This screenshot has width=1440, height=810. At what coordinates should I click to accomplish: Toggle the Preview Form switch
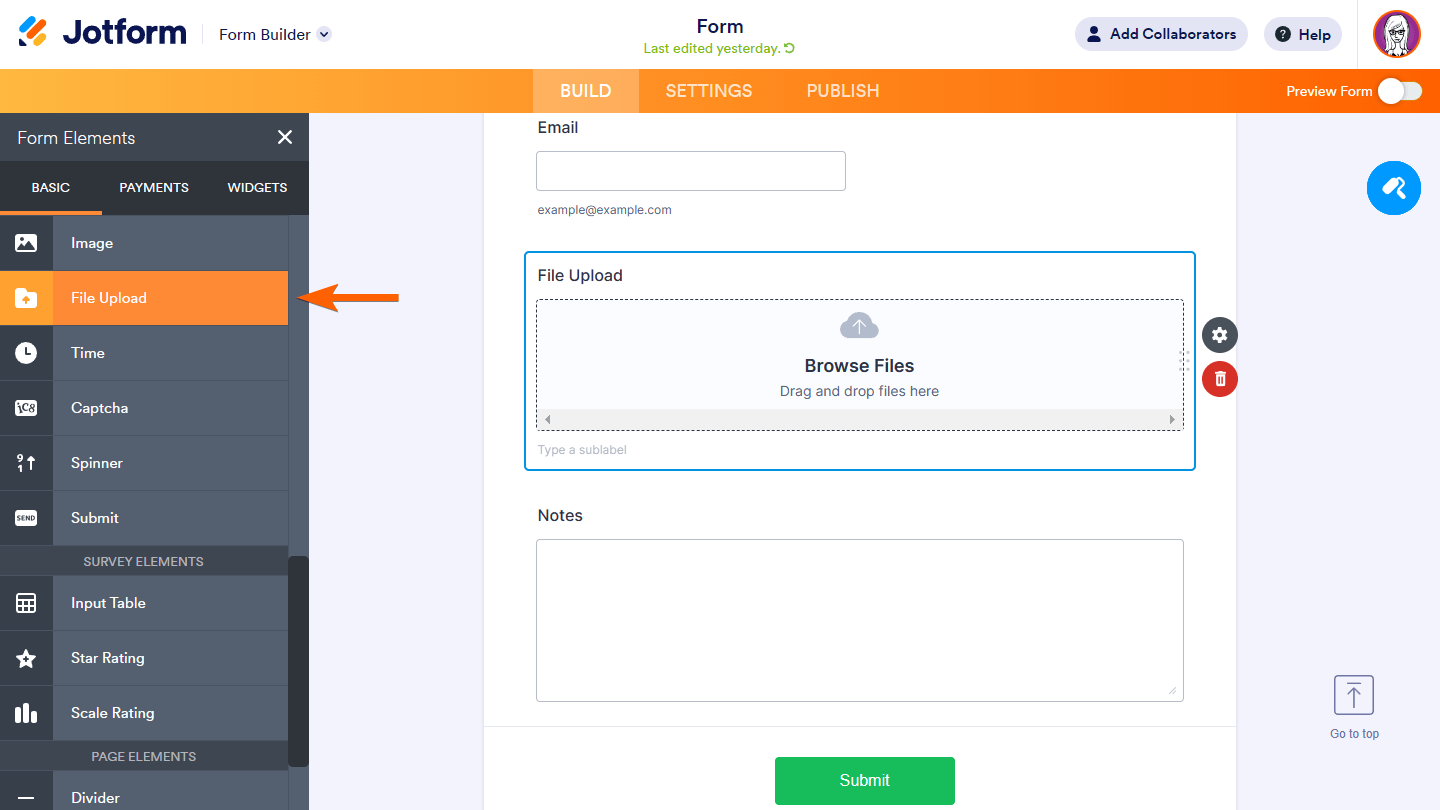(x=1399, y=91)
